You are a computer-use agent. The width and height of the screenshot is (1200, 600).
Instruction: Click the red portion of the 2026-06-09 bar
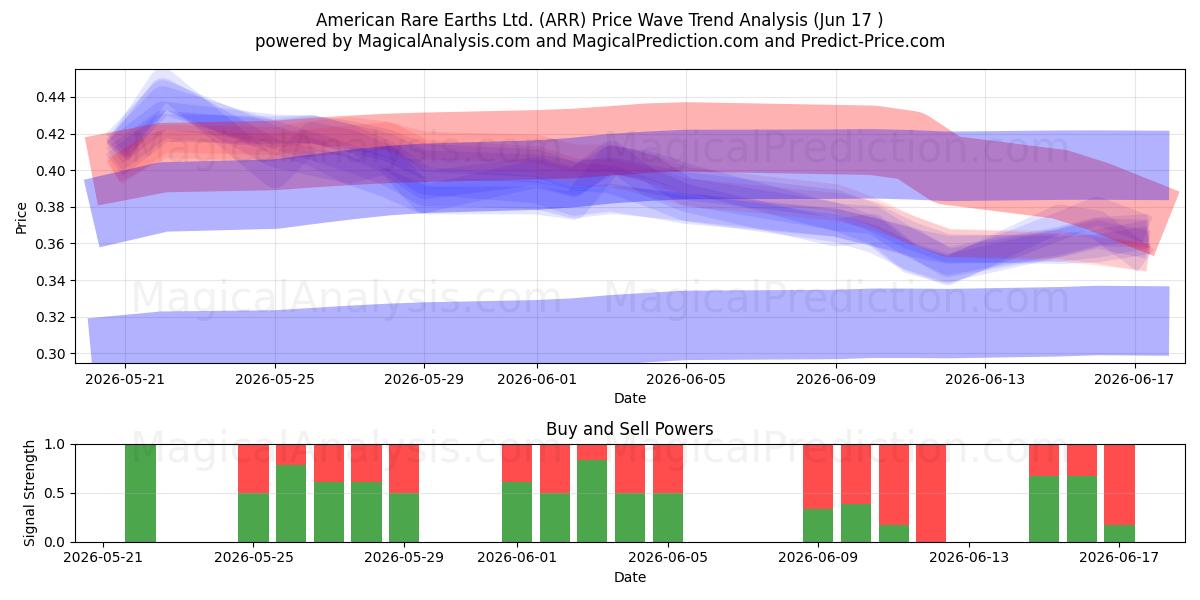pos(818,477)
